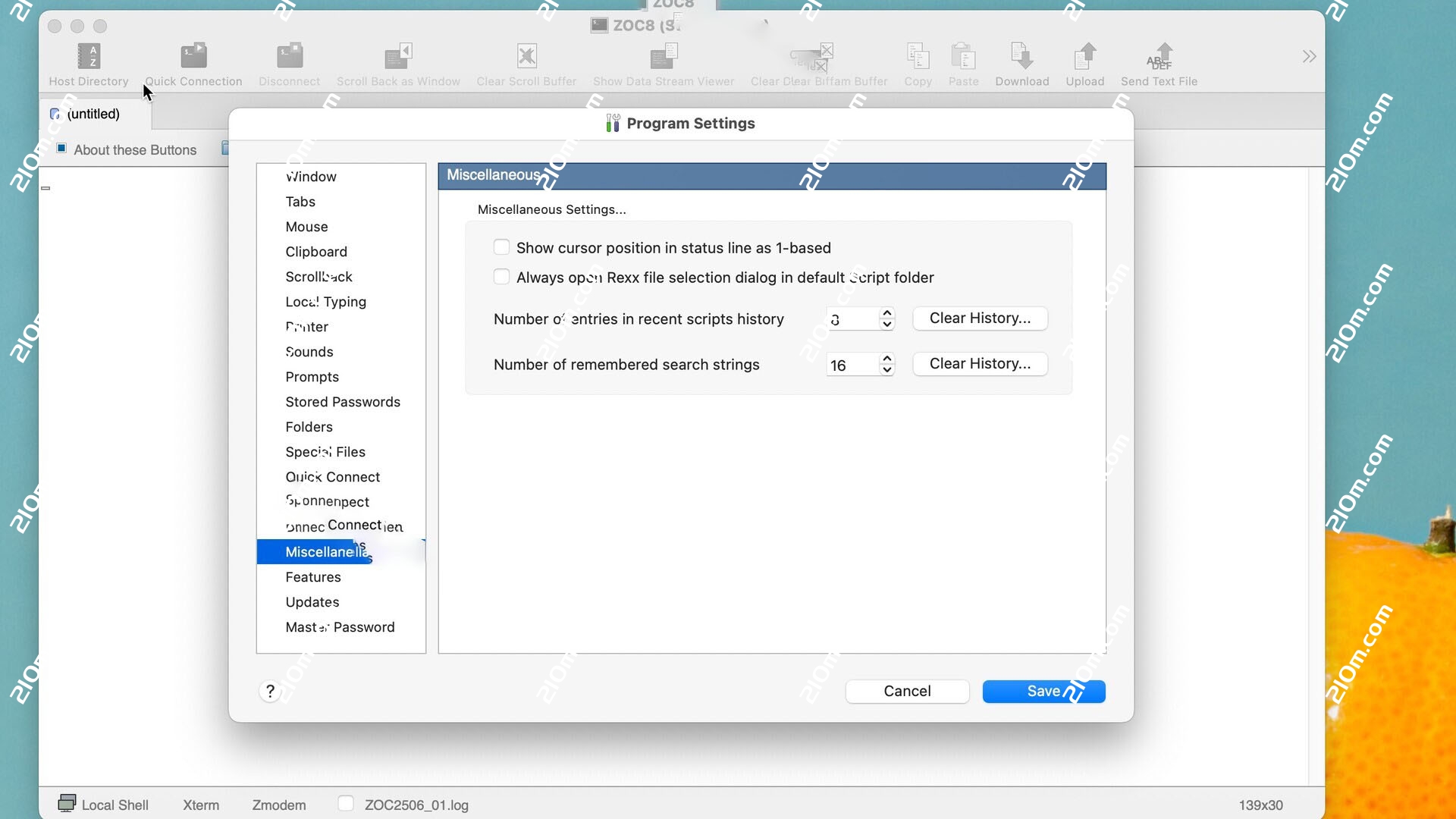Click Zmodem in the status bar

point(279,805)
